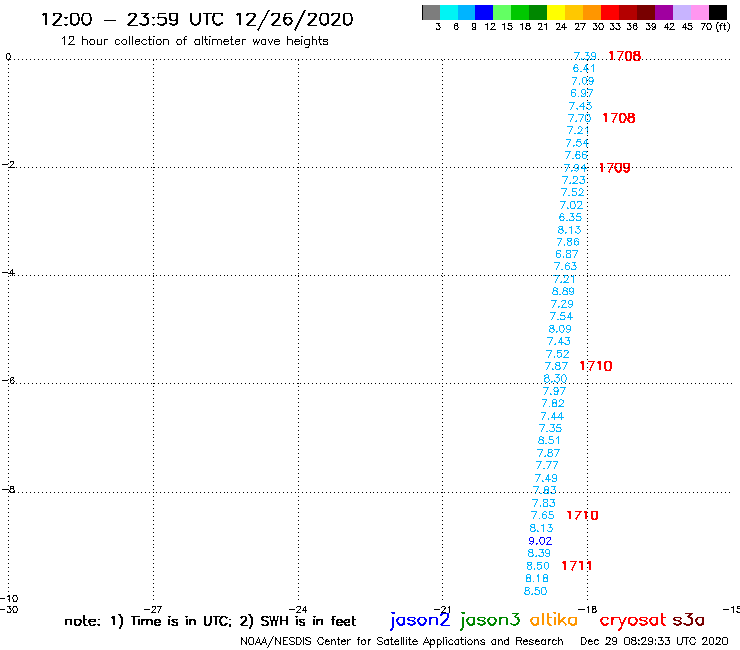This screenshot has width=740, height=650.
Task: Click the '70 (ft)' color scale label
Action: [715, 27]
